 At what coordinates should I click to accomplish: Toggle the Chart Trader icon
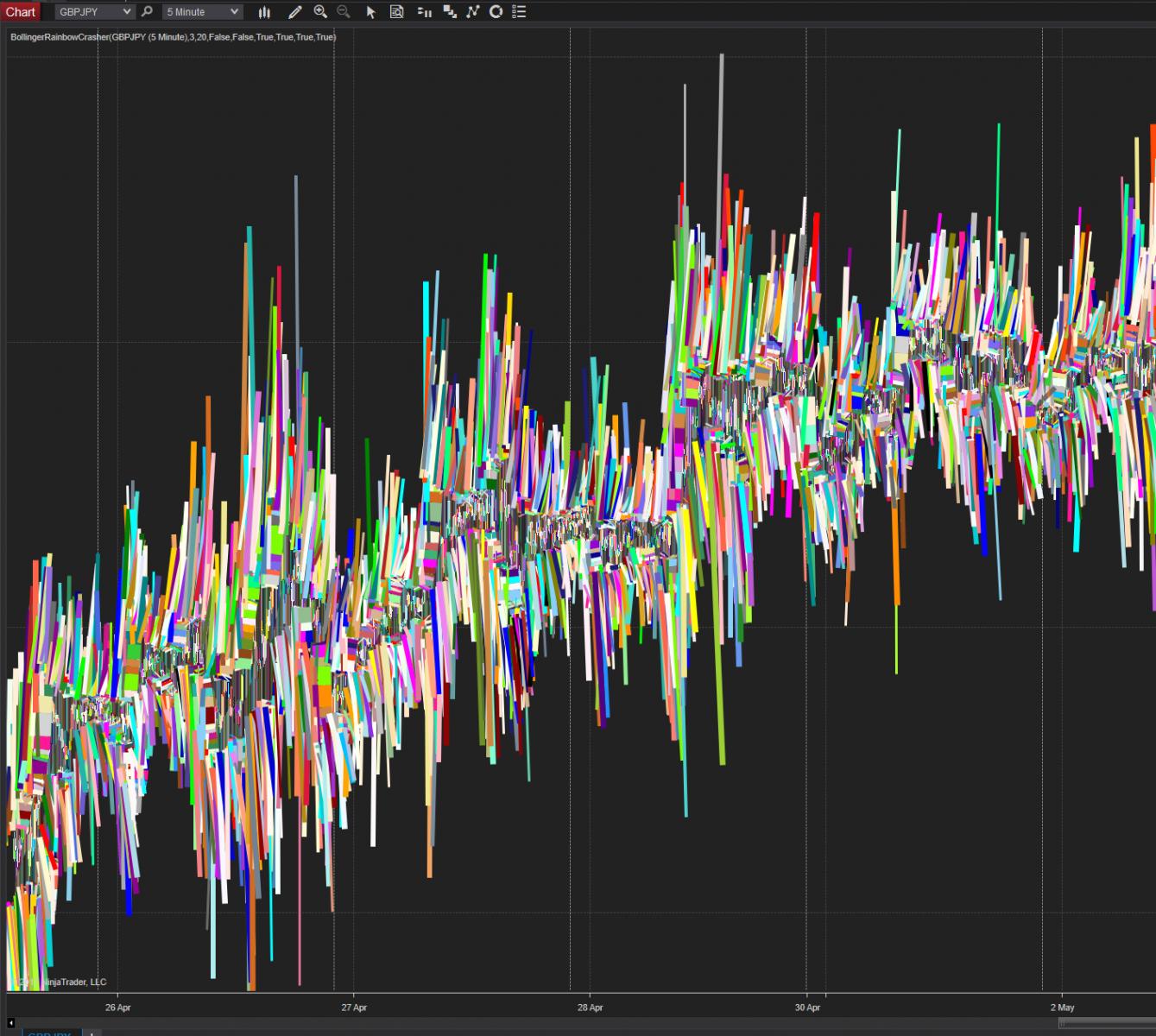pyautogui.click(x=424, y=12)
